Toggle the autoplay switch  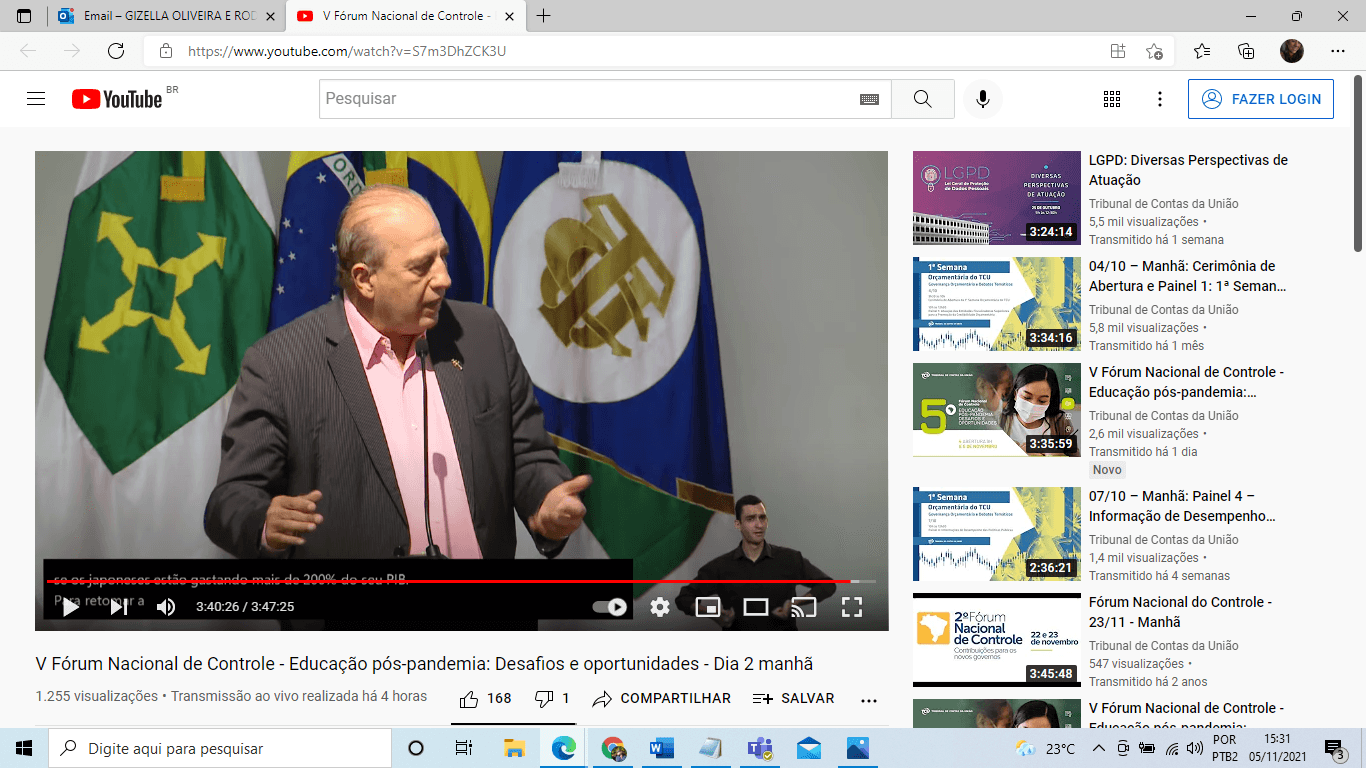pos(610,606)
